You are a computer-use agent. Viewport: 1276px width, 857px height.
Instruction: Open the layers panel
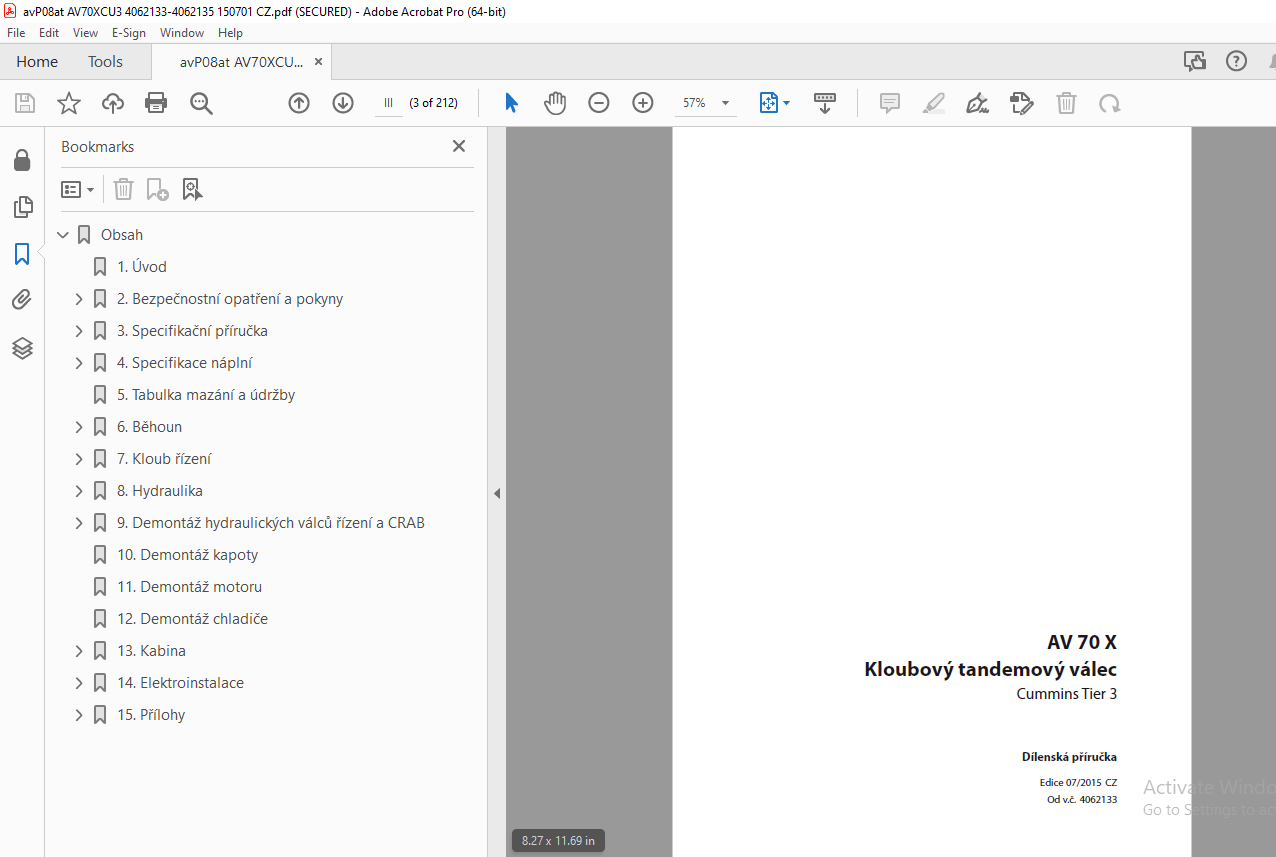[22, 348]
